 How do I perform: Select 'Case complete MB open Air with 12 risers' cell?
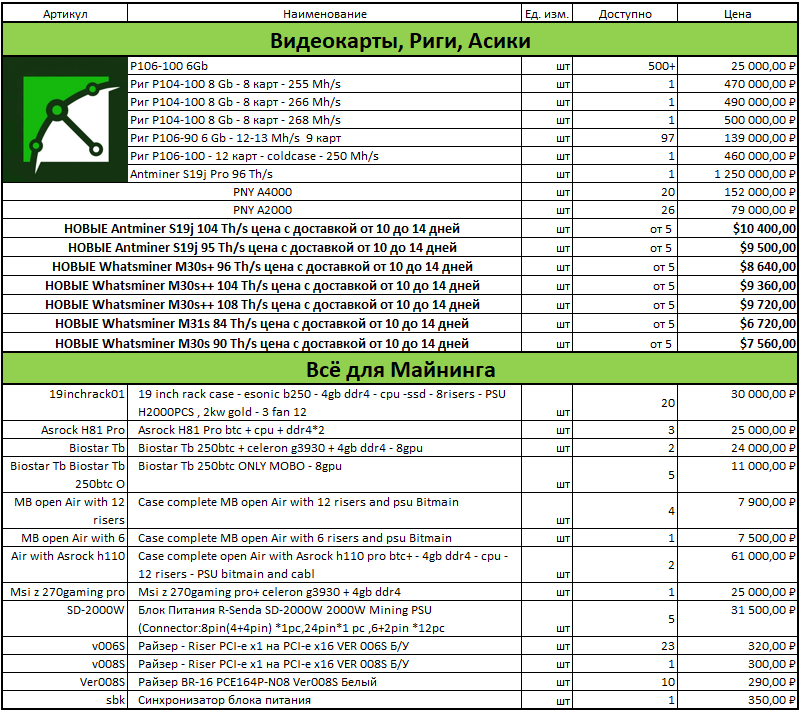coord(324,510)
